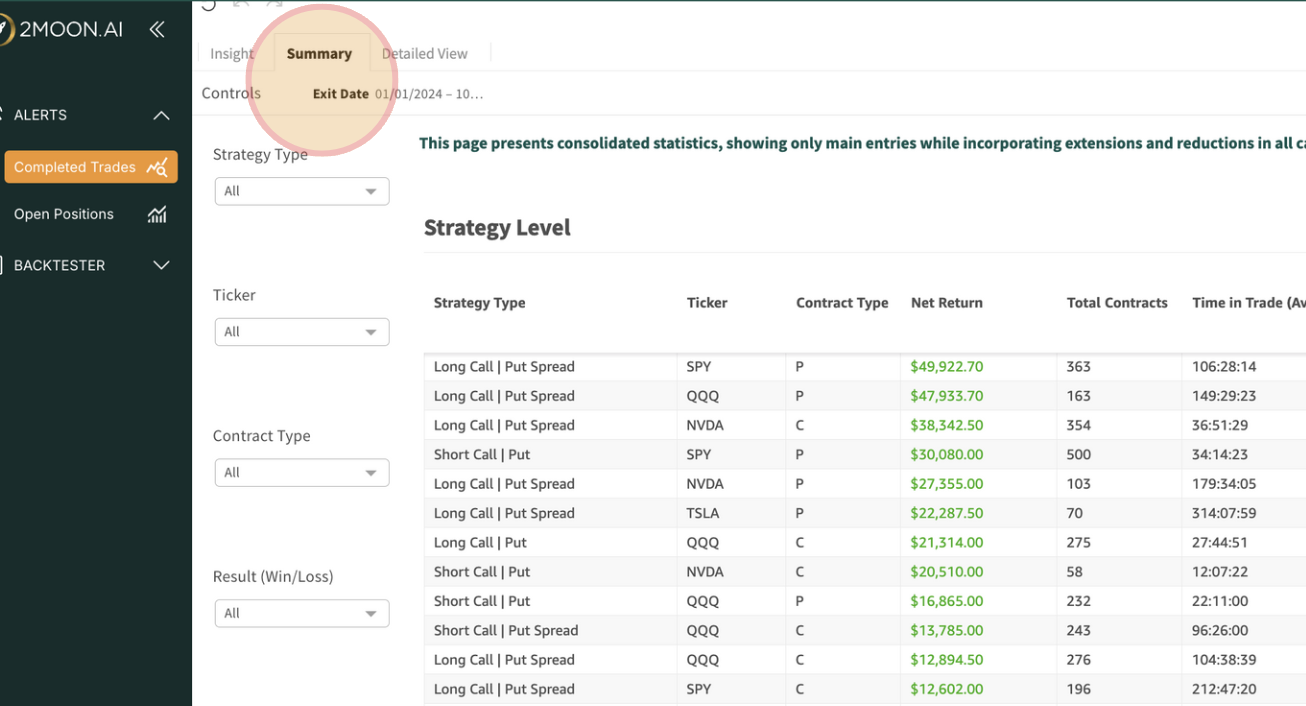Click the Backtester section icon
Screen dimensions: 1306x706
tap(3, 265)
